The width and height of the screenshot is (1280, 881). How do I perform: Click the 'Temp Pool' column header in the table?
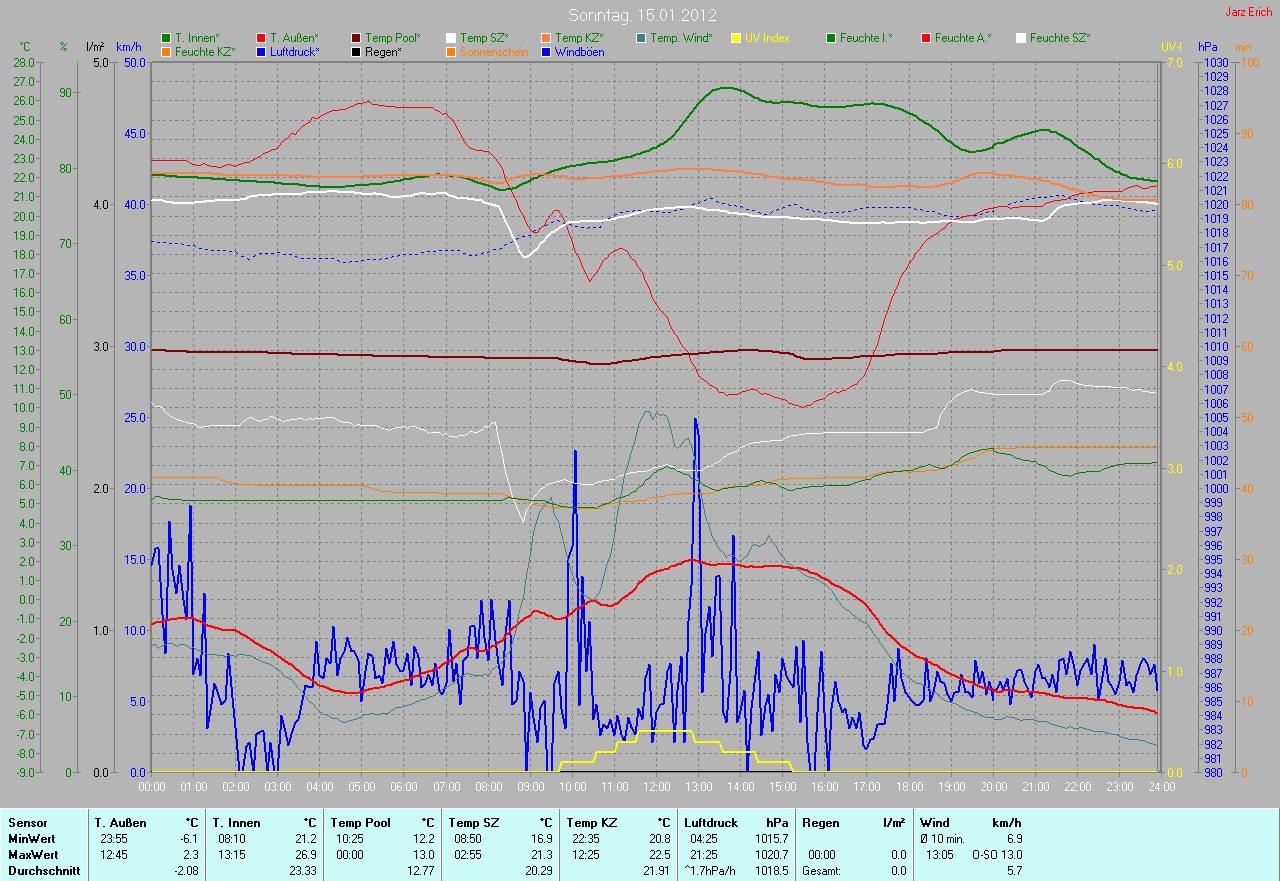(360, 823)
